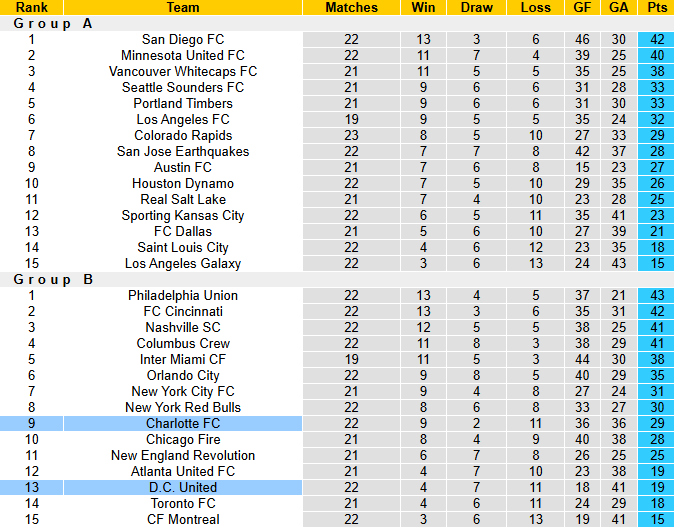
Task: Click the Rank column header
Action: point(32,7)
